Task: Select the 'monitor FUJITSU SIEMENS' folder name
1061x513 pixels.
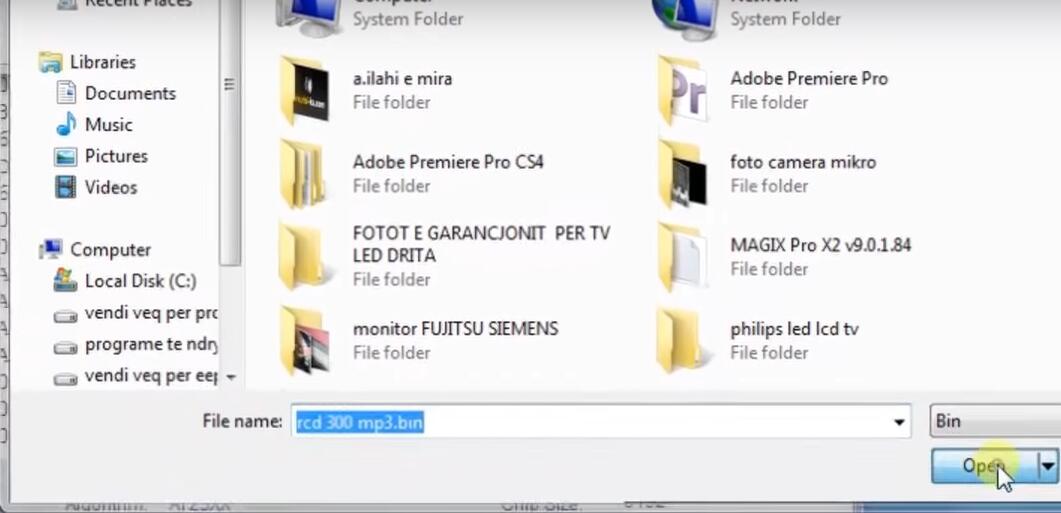Action: tap(455, 329)
